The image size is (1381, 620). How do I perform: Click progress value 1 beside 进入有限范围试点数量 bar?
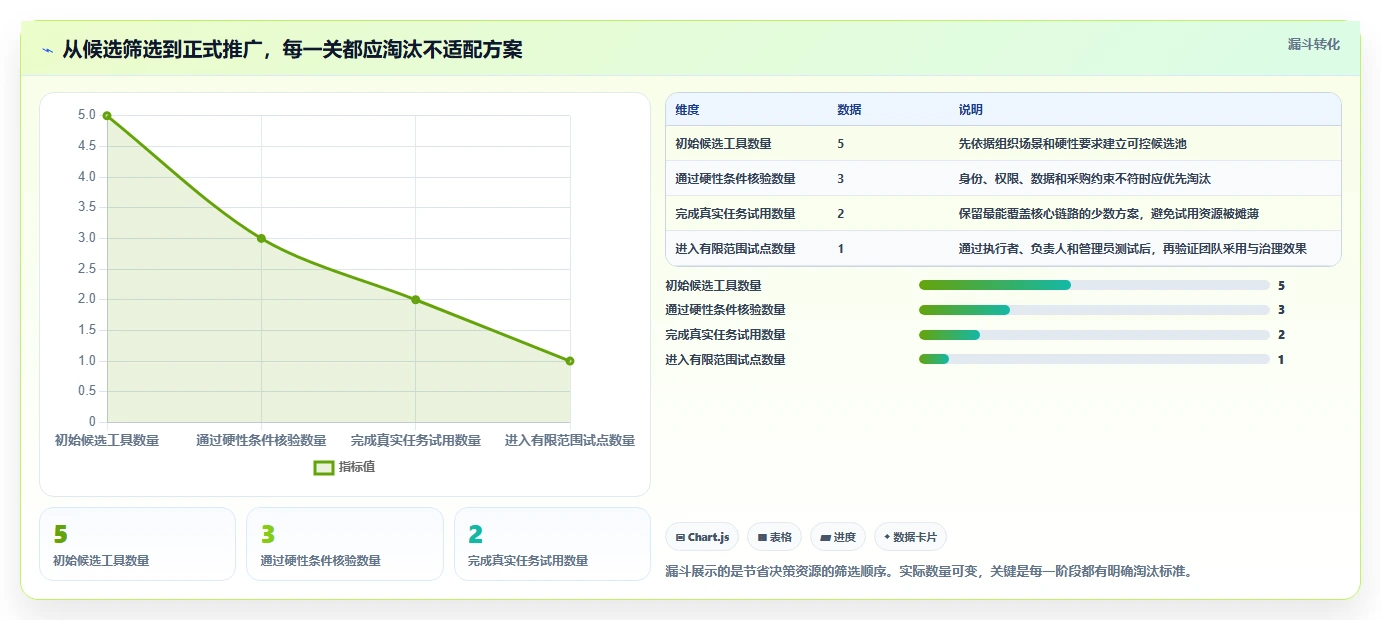click(x=1281, y=359)
